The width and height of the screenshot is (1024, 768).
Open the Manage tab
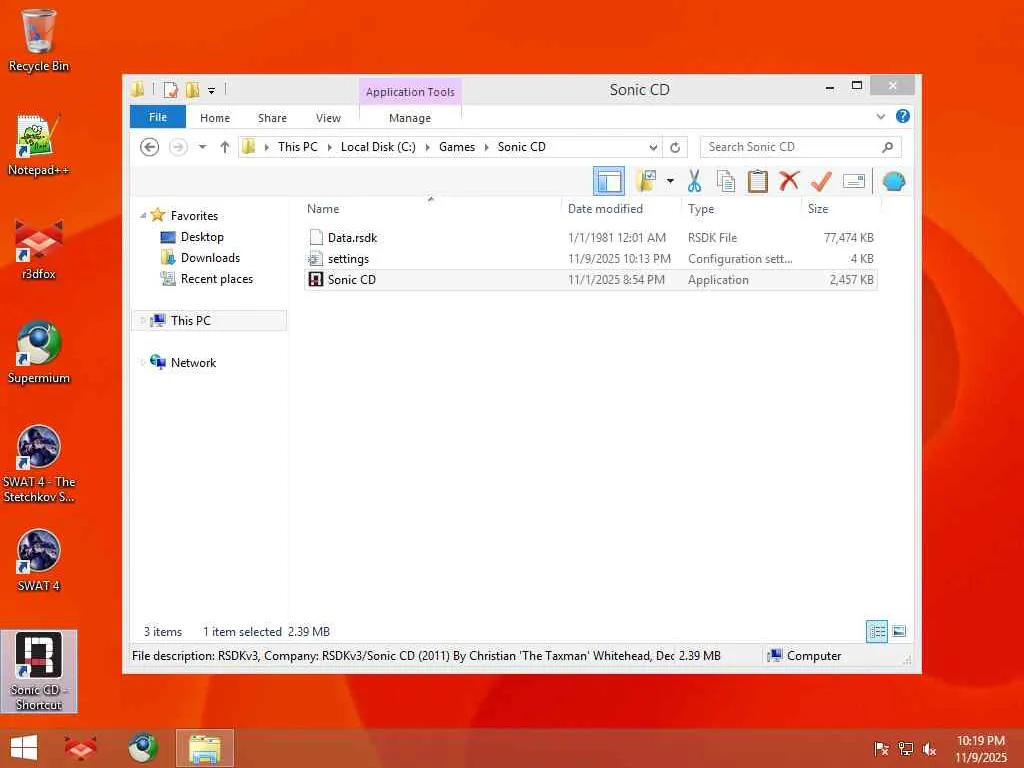[x=410, y=118]
